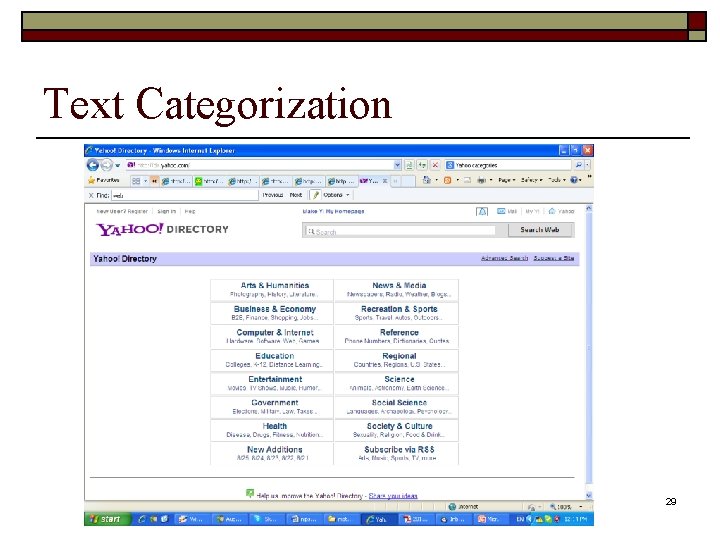This screenshot has height=540, width=720.
Task: Click Next in the Find bar
Action: click(x=296, y=195)
